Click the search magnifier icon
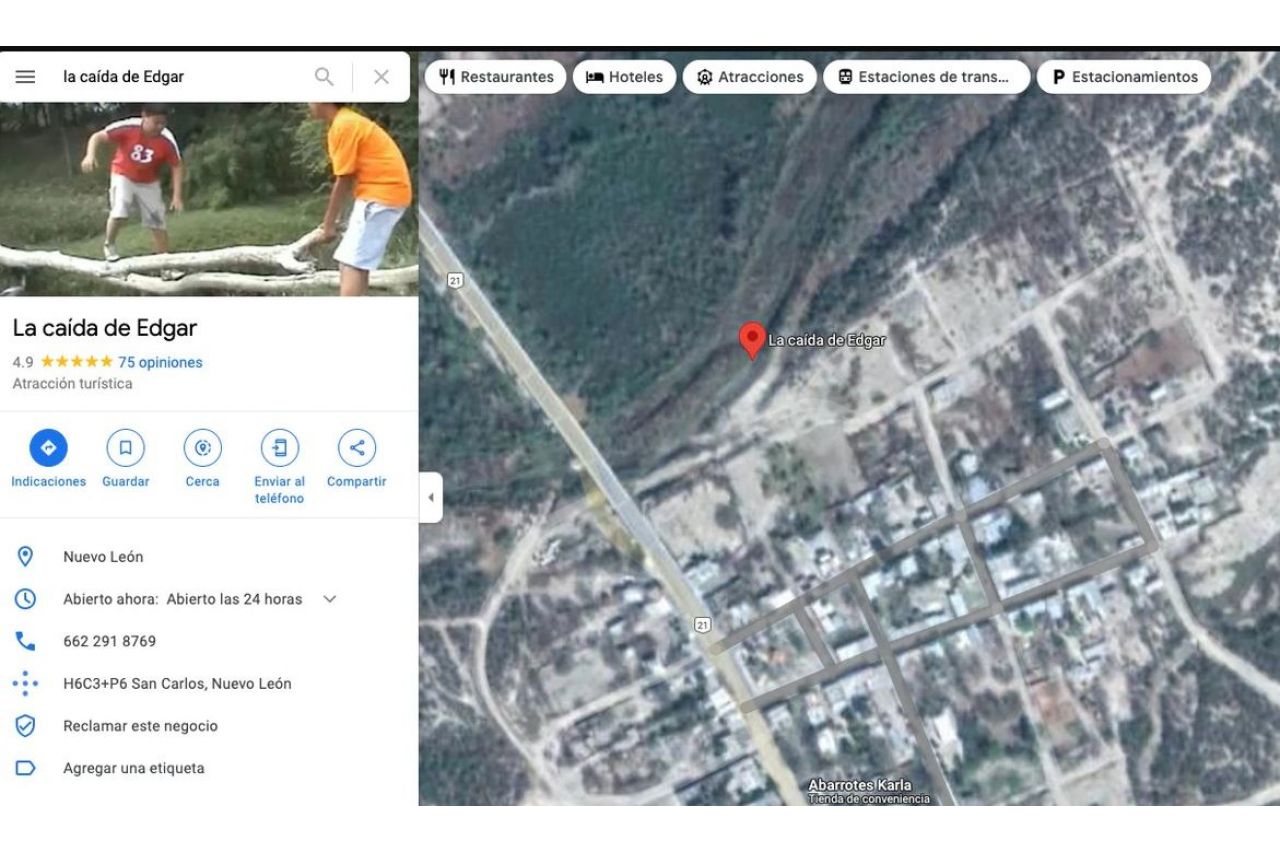 [324, 77]
